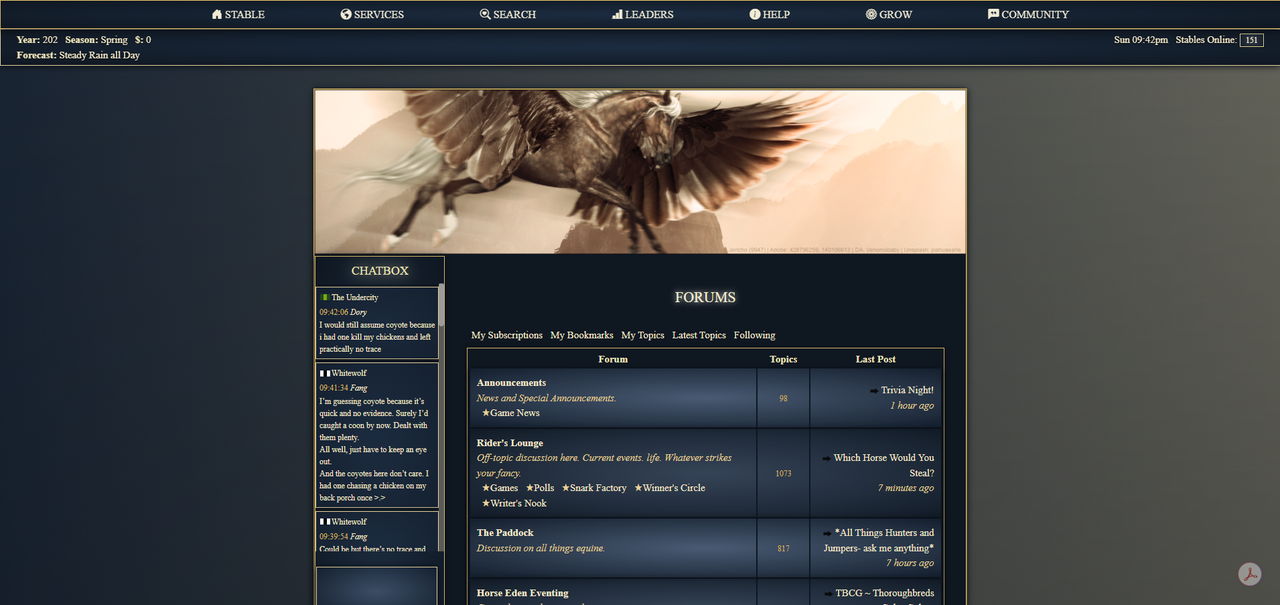Viewport: 1280px width, 605px height.
Task: Click arrow icon before Which Horse Would You
Action: [x=826, y=458]
